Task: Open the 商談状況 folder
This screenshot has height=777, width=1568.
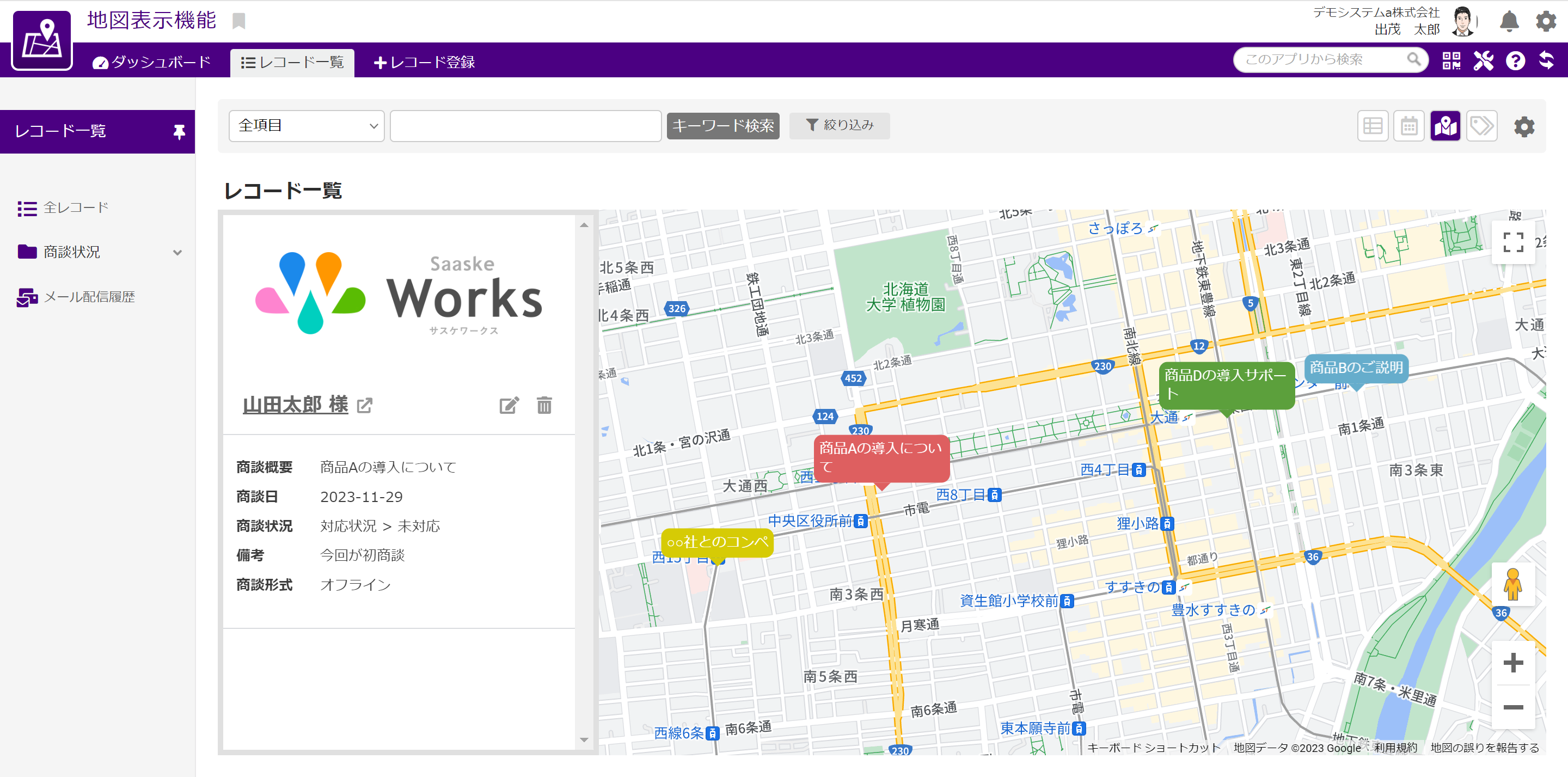Action: (x=59, y=252)
